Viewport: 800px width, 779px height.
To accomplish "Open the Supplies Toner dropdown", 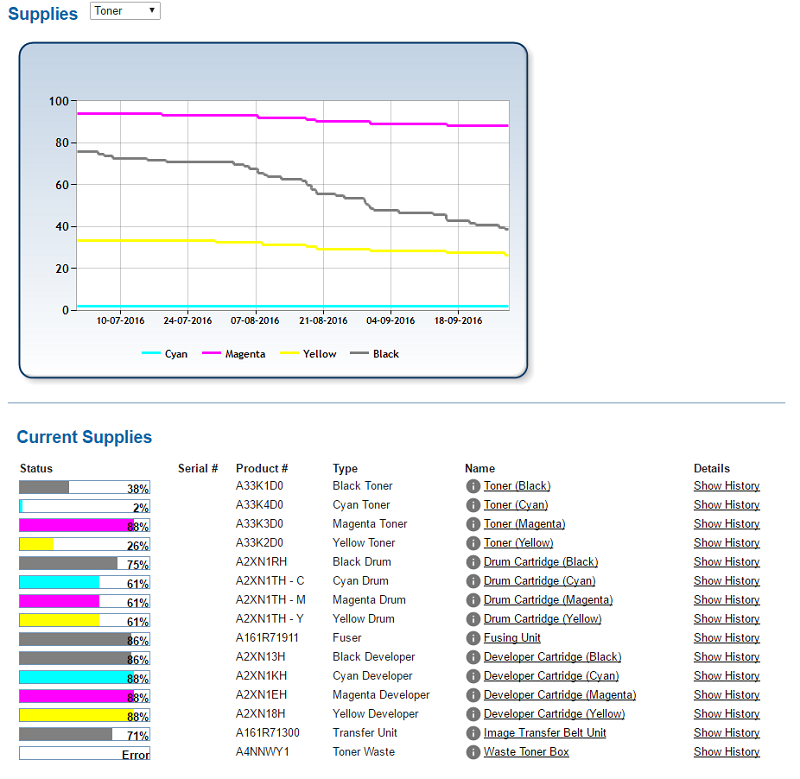I will click(125, 11).
